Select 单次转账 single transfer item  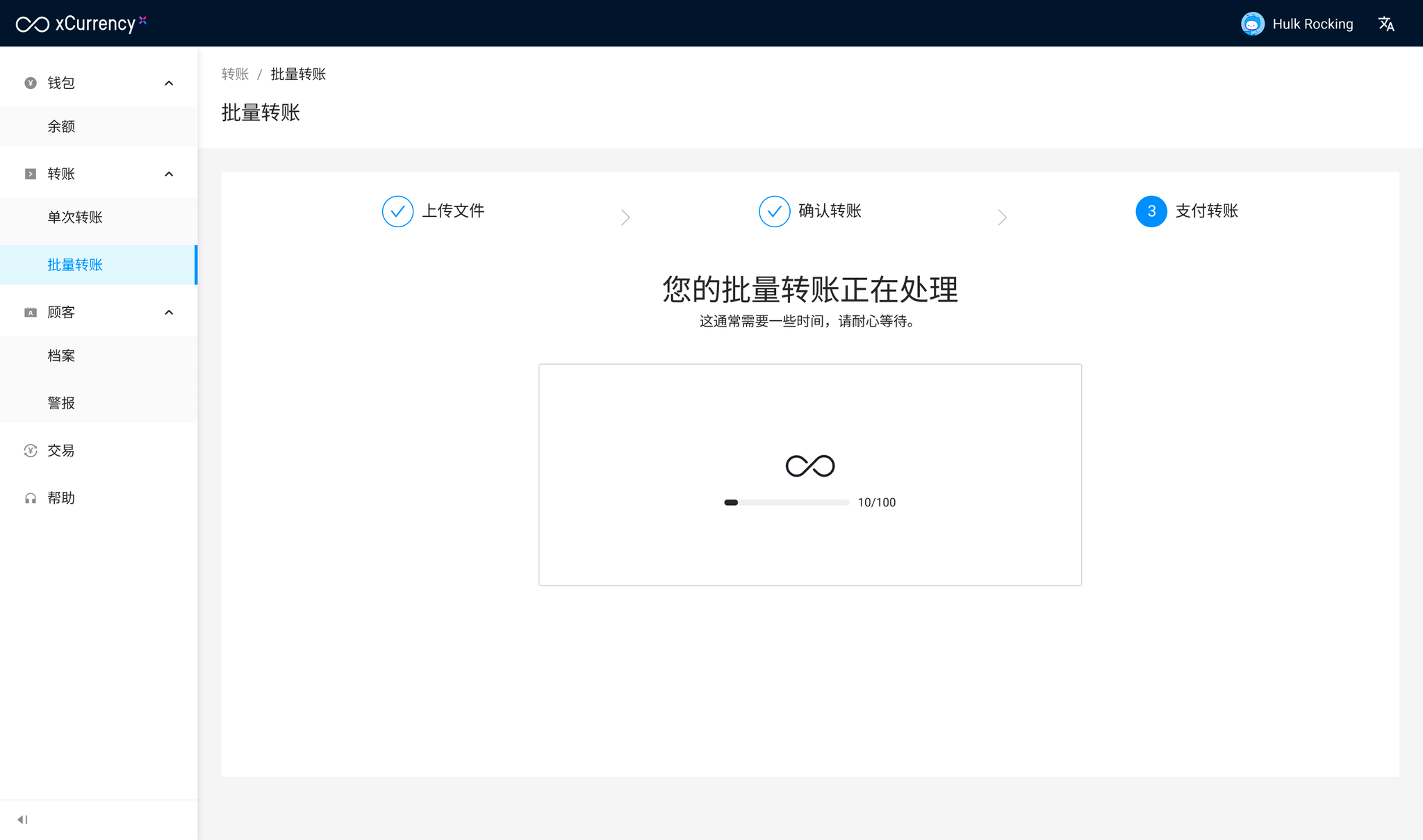click(x=75, y=217)
